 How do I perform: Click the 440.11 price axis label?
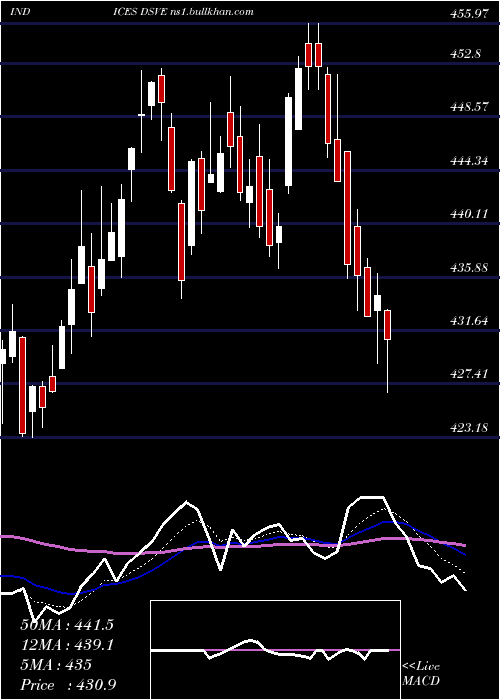pos(468,214)
